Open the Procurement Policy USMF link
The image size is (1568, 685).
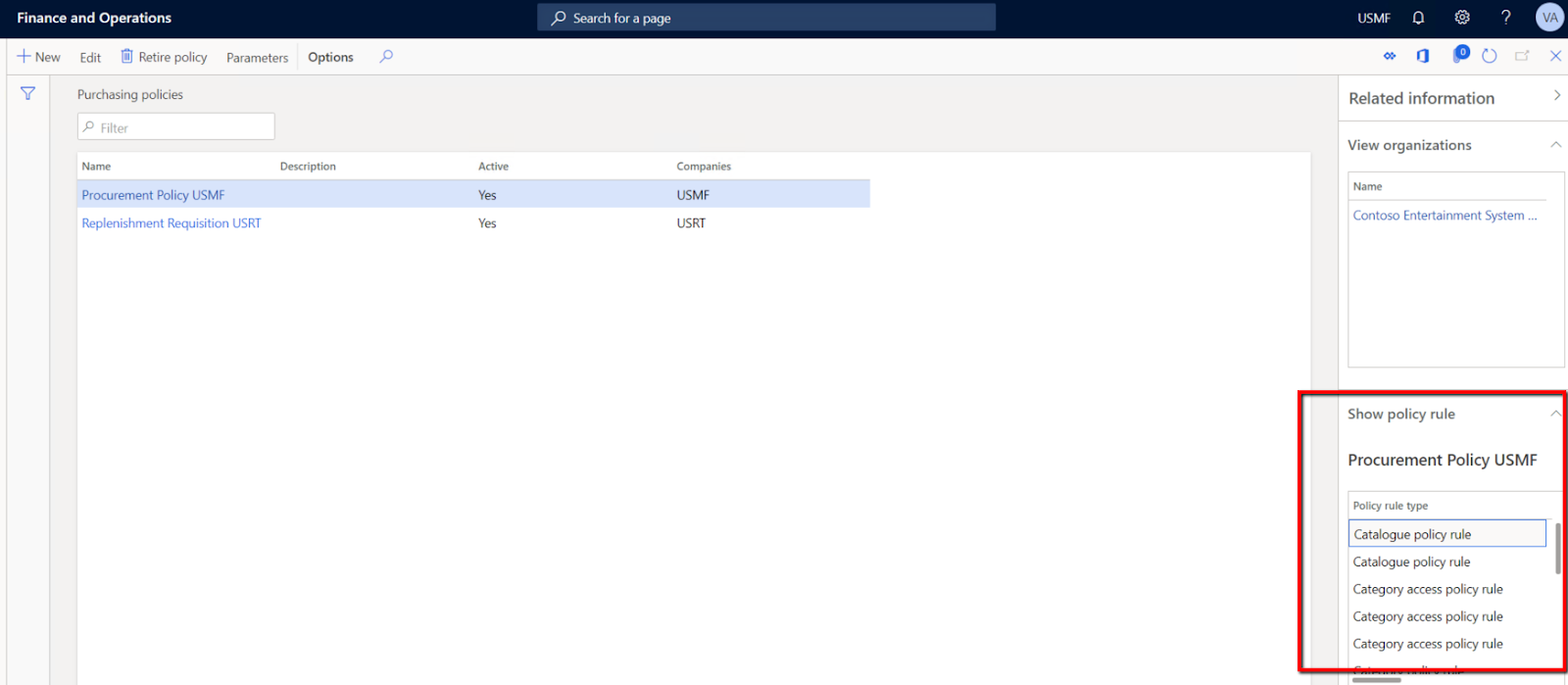tap(153, 195)
